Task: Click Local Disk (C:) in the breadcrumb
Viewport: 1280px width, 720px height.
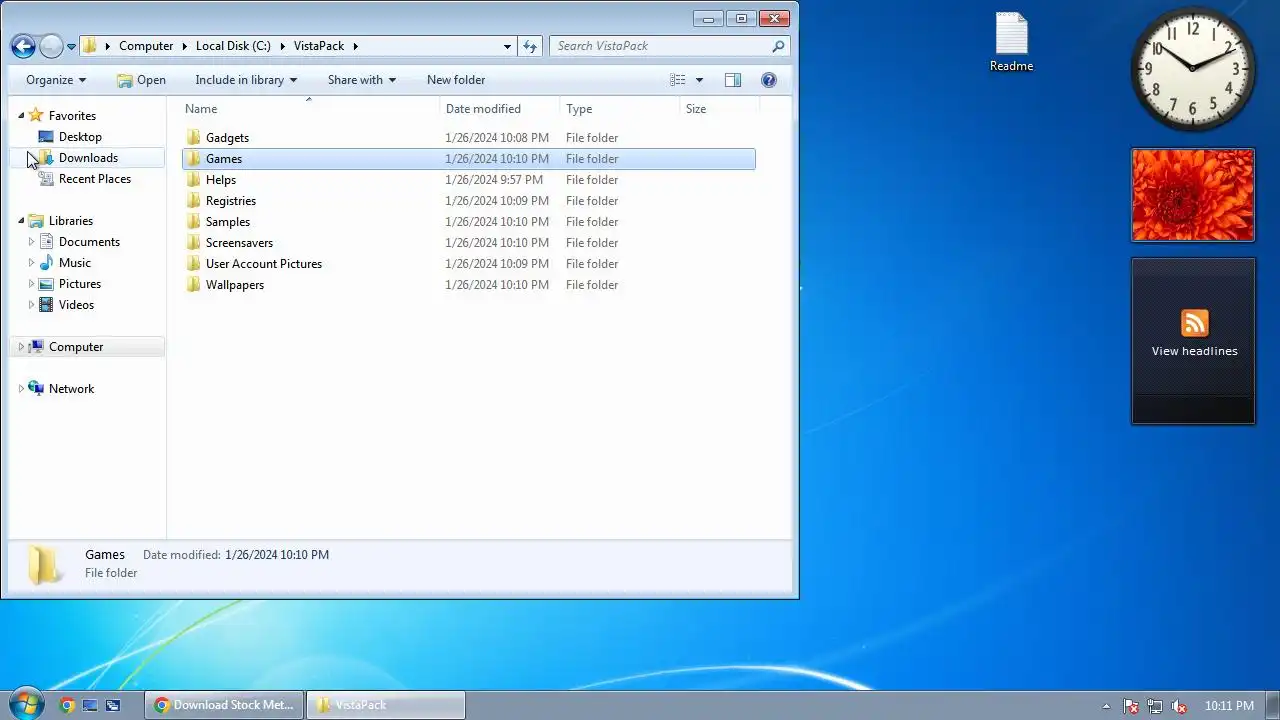Action: point(233,46)
